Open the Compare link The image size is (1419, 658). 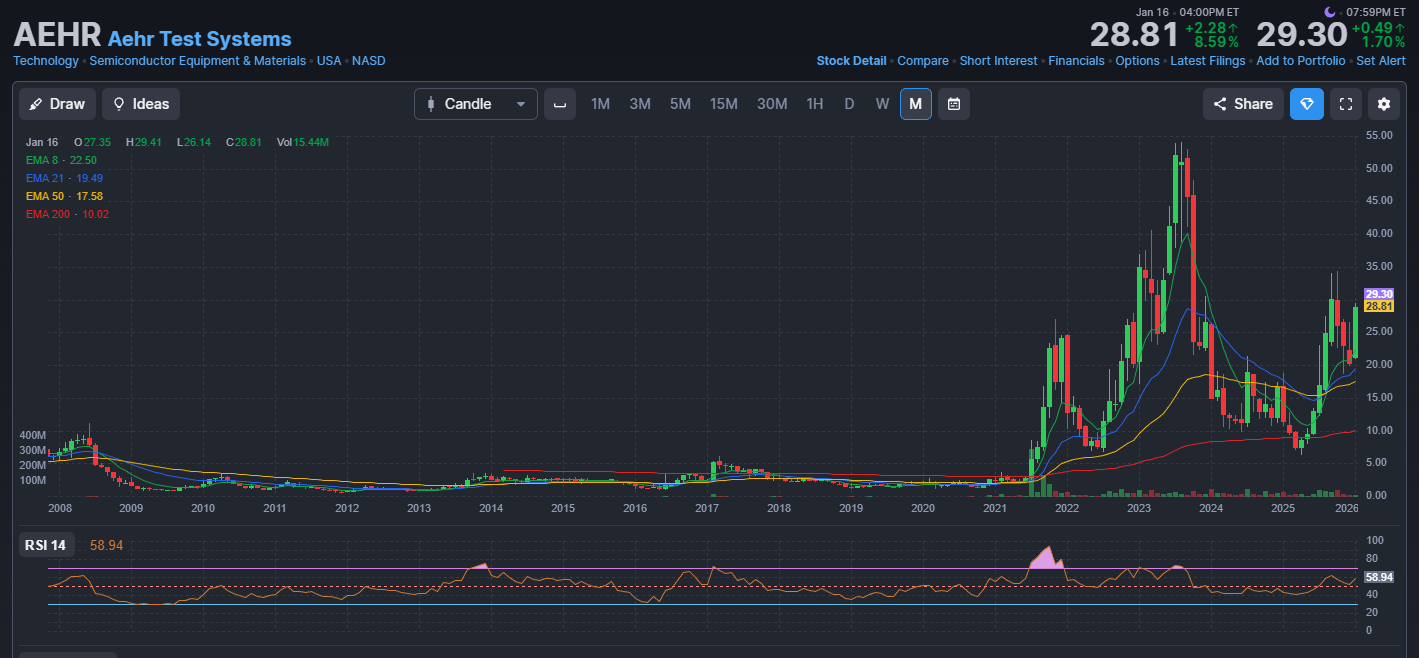click(923, 61)
